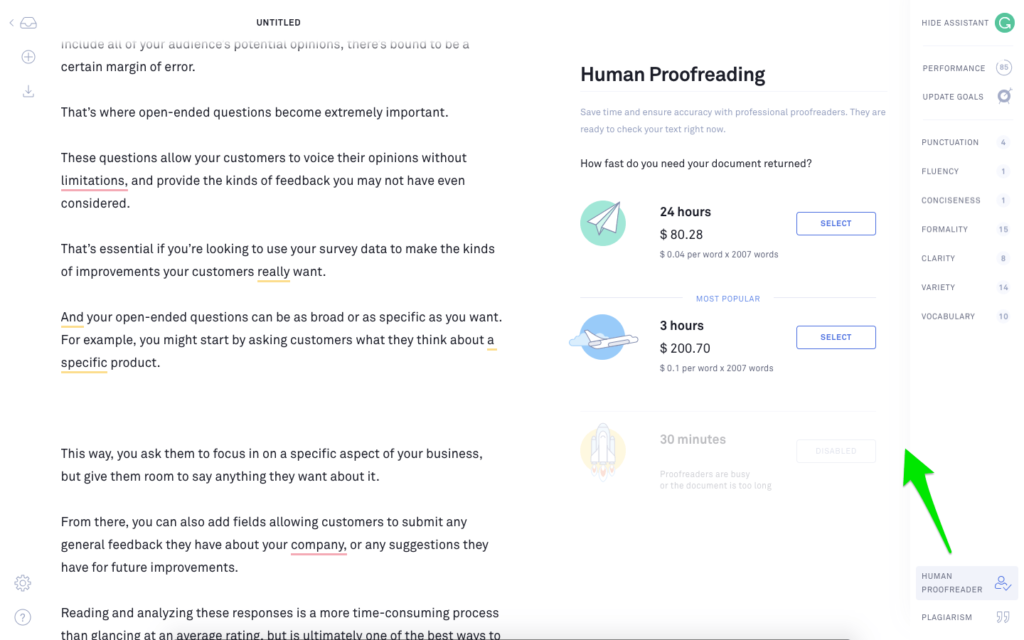Viewport: 1024px width, 640px height.
Task: Click the green Grammarly logo icon
Action: [1004, 23]
